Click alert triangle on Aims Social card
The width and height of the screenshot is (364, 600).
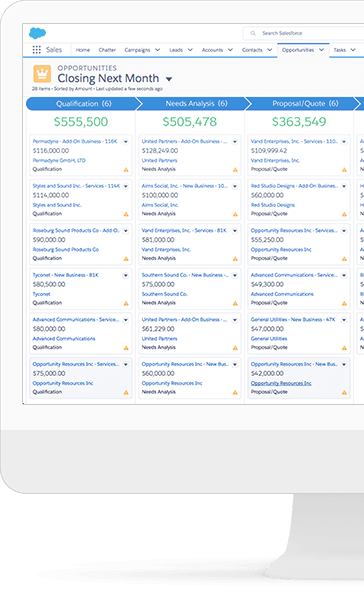(x=235, y=214)
